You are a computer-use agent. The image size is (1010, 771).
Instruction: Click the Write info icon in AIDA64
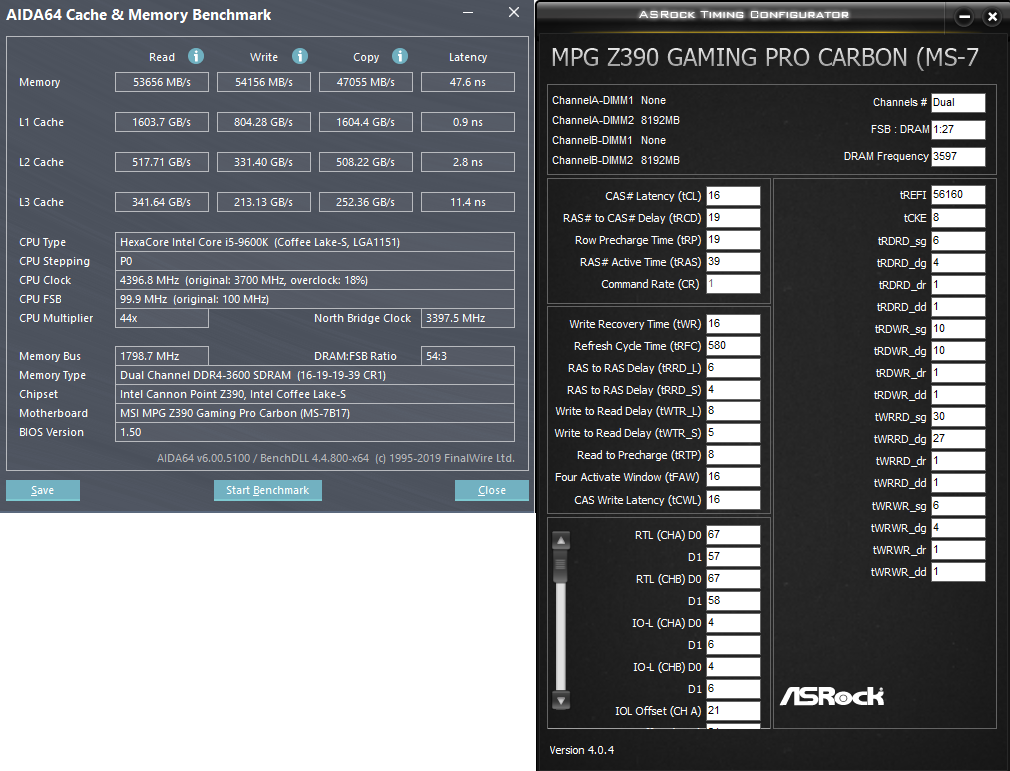[300, 56]
